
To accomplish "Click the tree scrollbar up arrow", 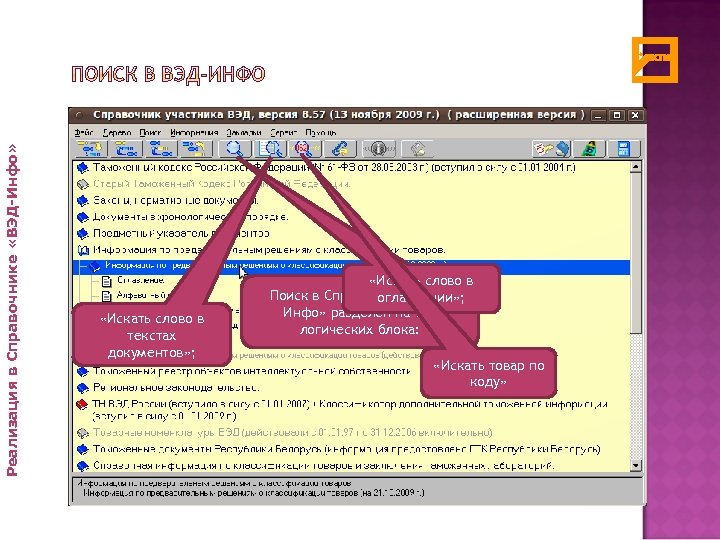I will [636, 167].
